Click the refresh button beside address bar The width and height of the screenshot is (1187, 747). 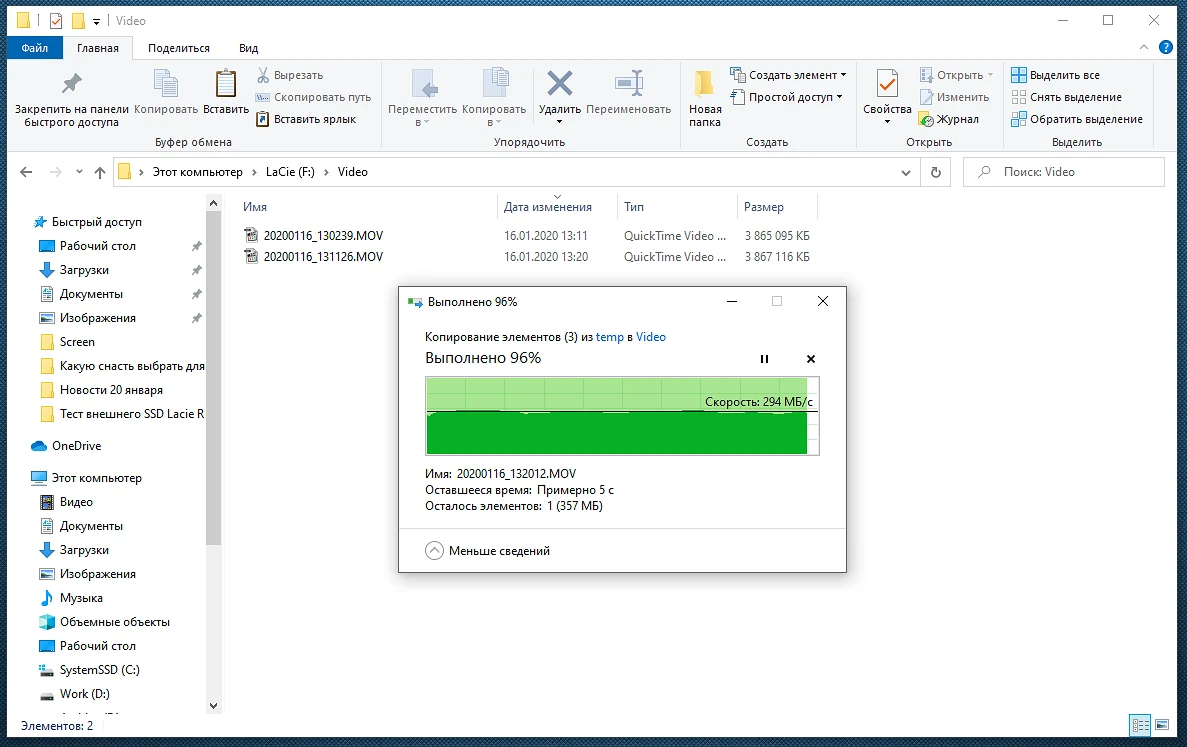click(x=935, y=172)
